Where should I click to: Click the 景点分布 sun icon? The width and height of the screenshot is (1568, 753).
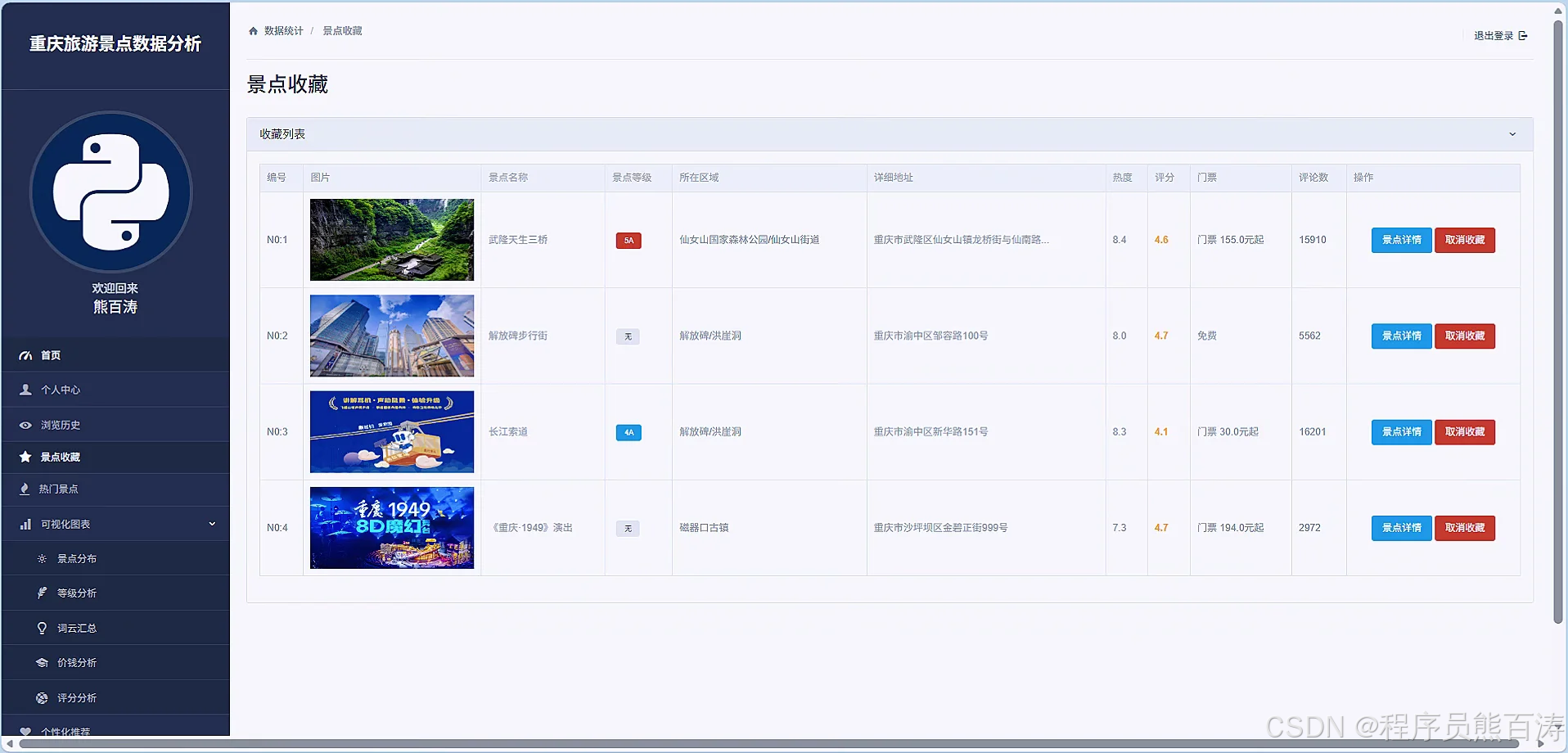click(x=42, y=558)
